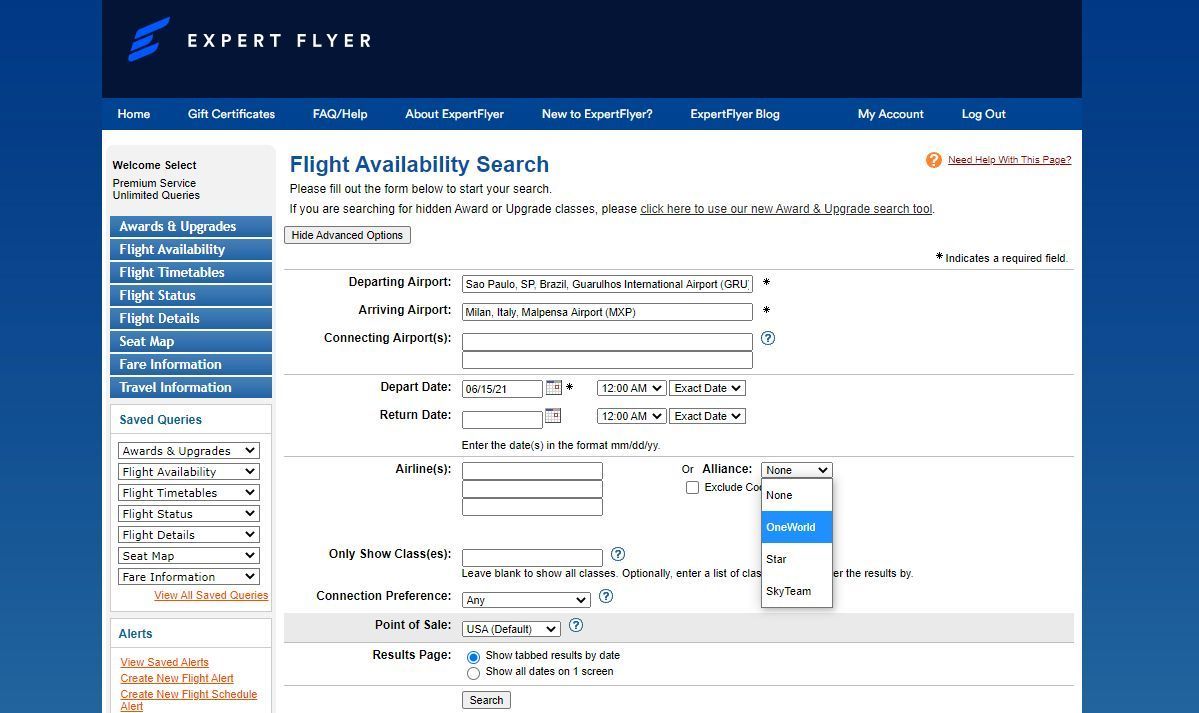Open Need Help With This Page link

coord(1009,160)
